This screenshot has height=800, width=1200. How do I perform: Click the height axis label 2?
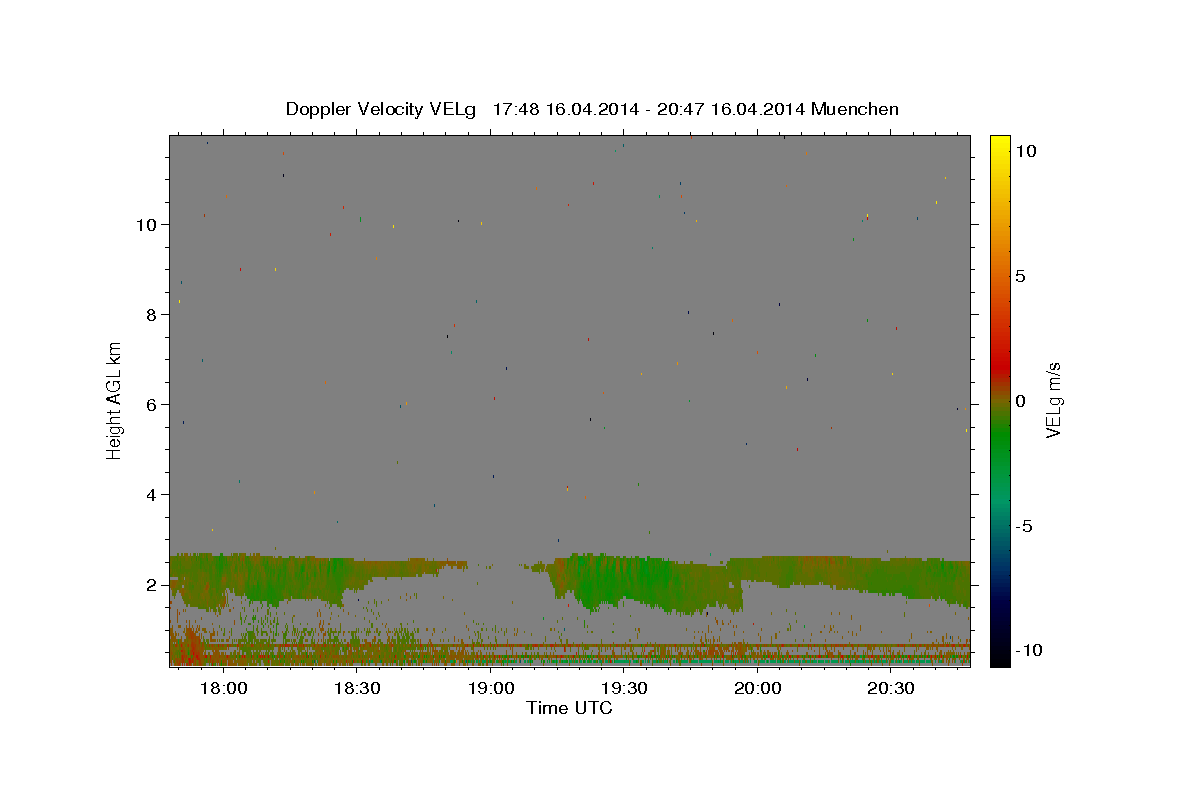(152, 585)
